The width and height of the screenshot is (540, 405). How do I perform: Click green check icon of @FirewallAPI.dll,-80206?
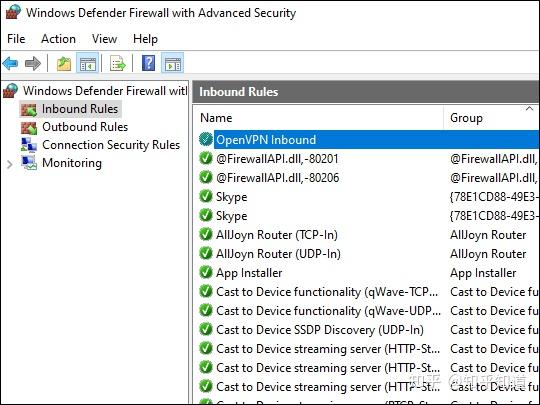pos(206,177)
